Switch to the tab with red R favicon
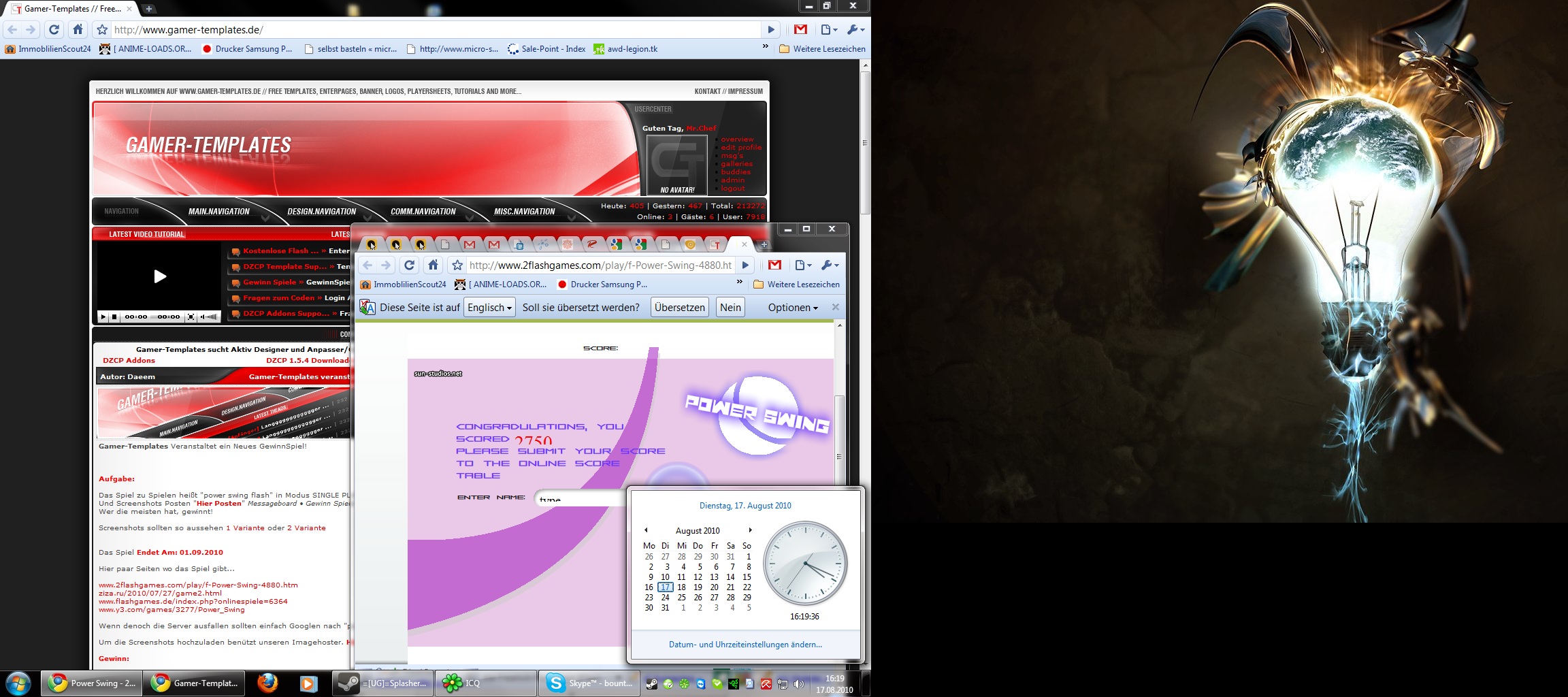The width and height of the screenshot is (1568, 697). tap(592, 244)
